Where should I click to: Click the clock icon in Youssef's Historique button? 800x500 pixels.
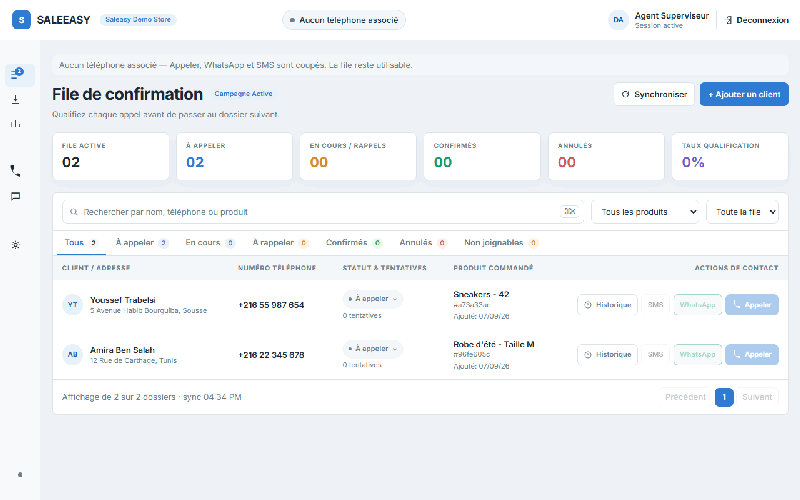pyautogui.click(x=588, y=305)
